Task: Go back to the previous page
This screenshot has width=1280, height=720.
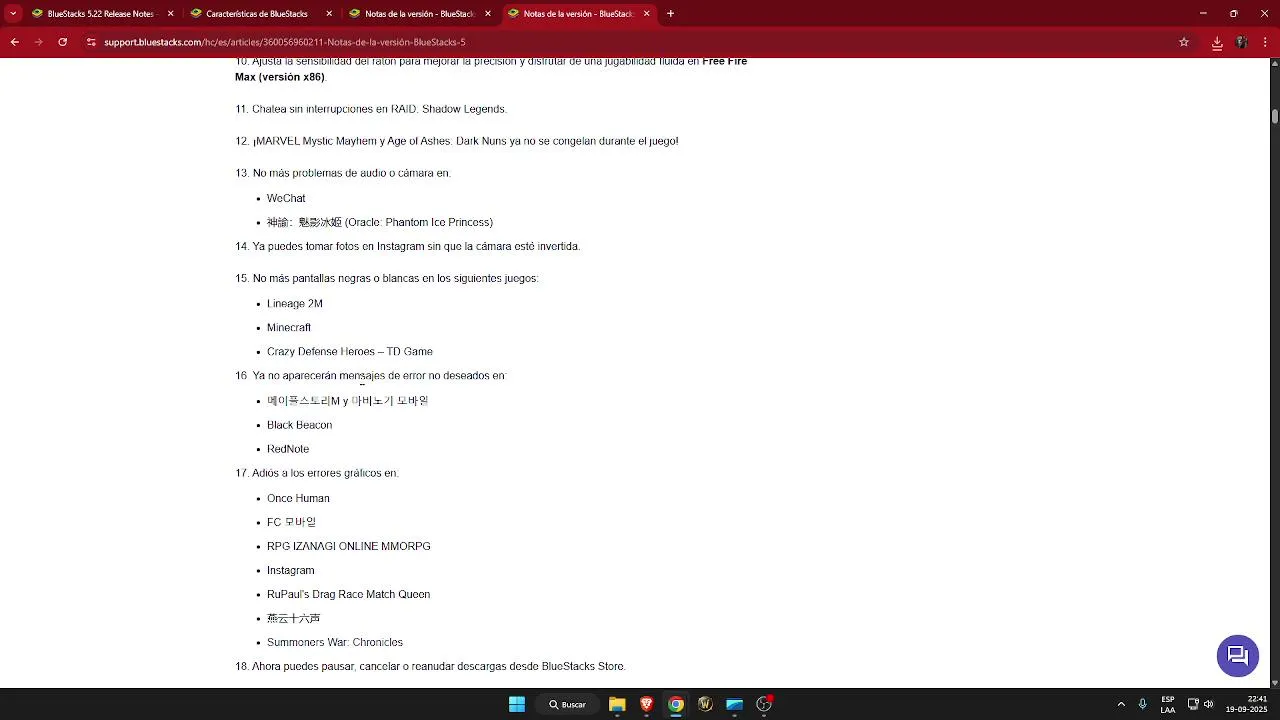Action: coord(14,42)
